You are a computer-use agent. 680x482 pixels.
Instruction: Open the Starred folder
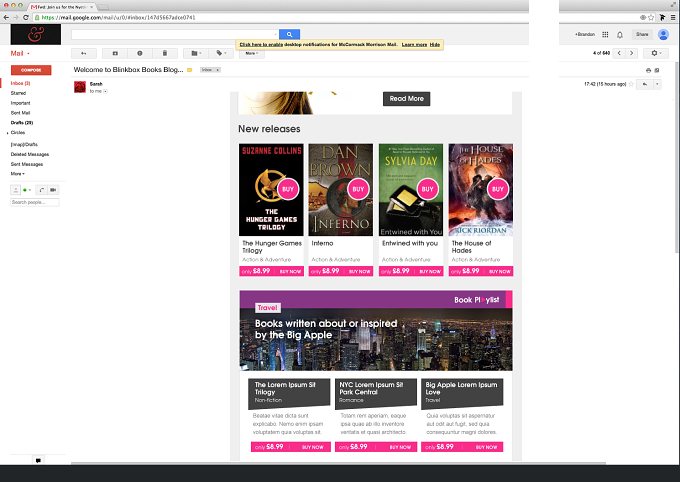(x=18, y=93)
